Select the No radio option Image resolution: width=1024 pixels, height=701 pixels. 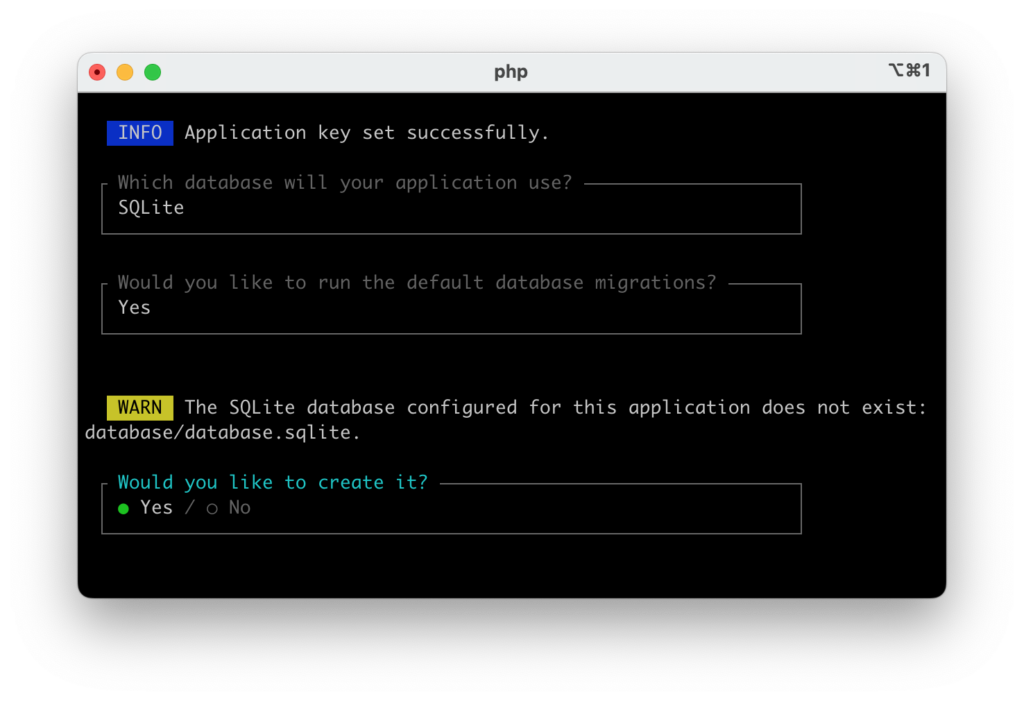click(229, 508)
